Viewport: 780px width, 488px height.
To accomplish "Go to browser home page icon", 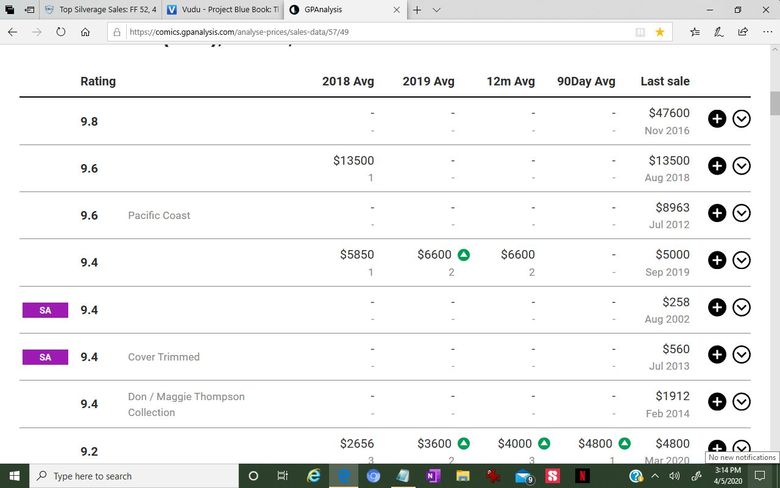I will coord(85,32).
